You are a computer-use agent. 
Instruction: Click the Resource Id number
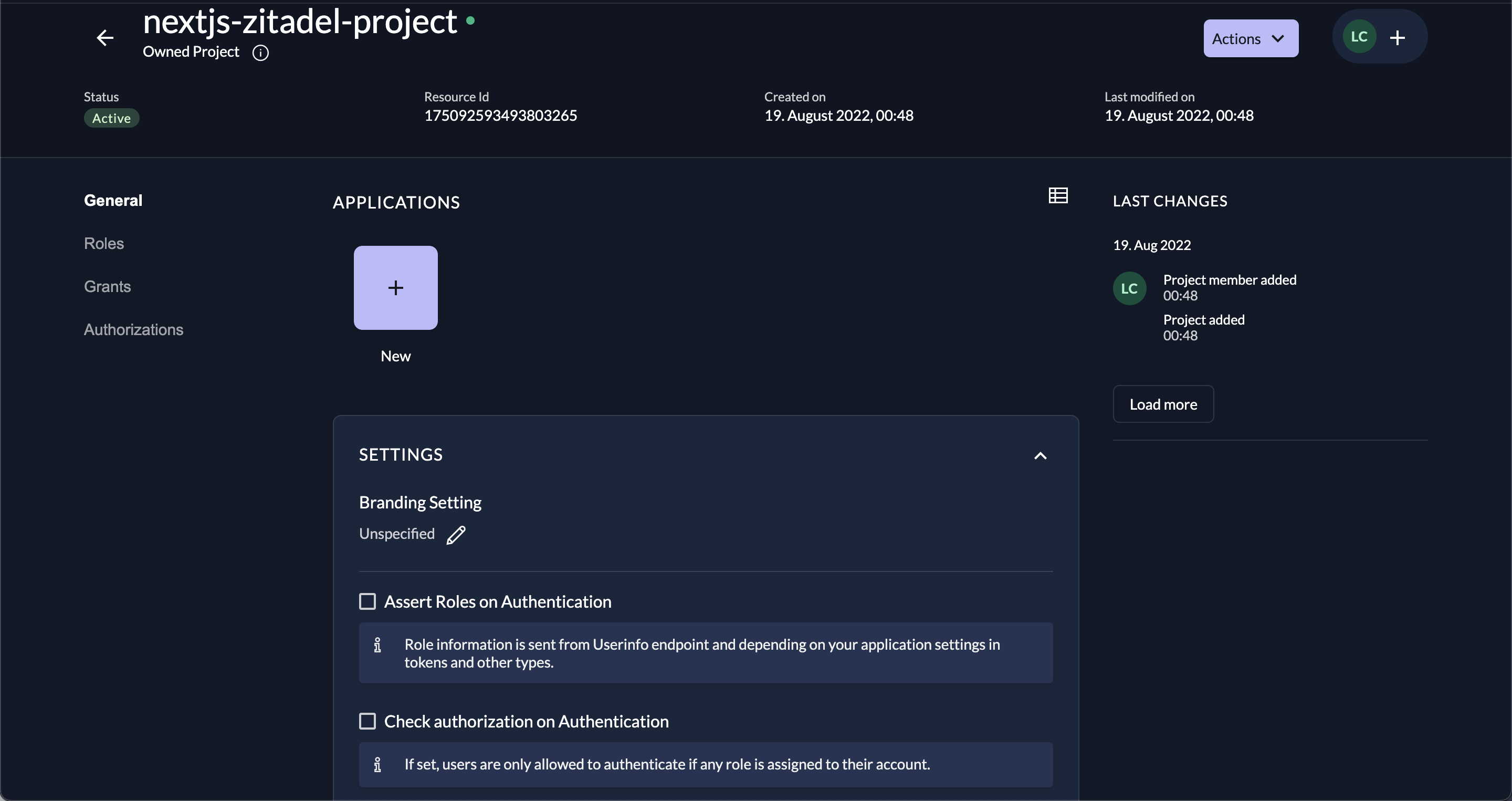tap(500, 116)
